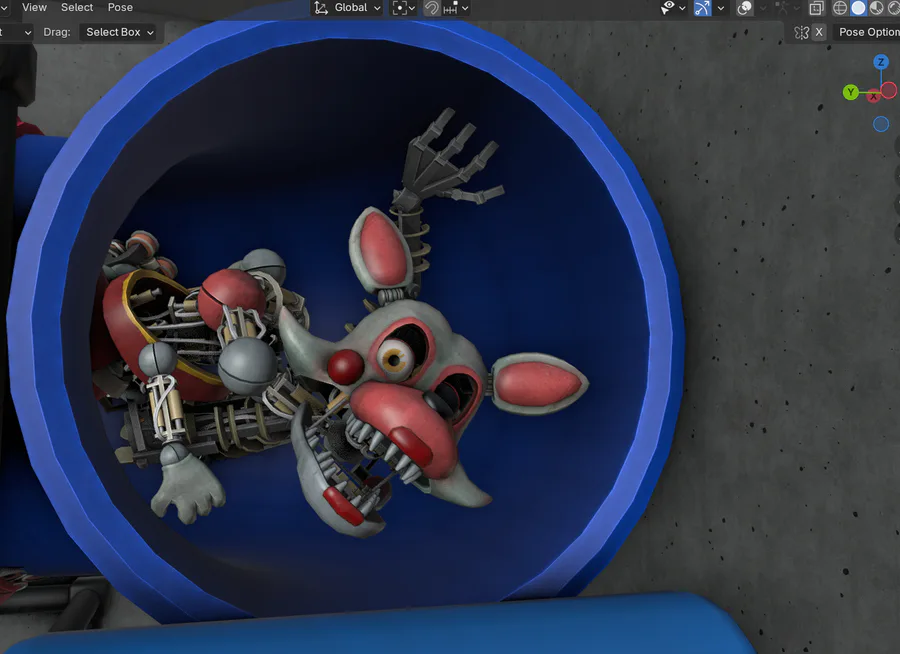900x654 pixels.
Task: Toggle snapping magnet icon
Action: click(431, 7)
